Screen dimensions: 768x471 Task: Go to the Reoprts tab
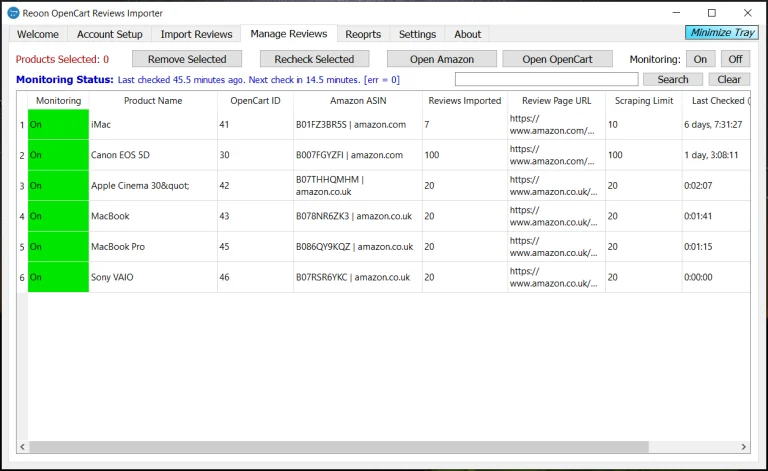tap(363, 34)
